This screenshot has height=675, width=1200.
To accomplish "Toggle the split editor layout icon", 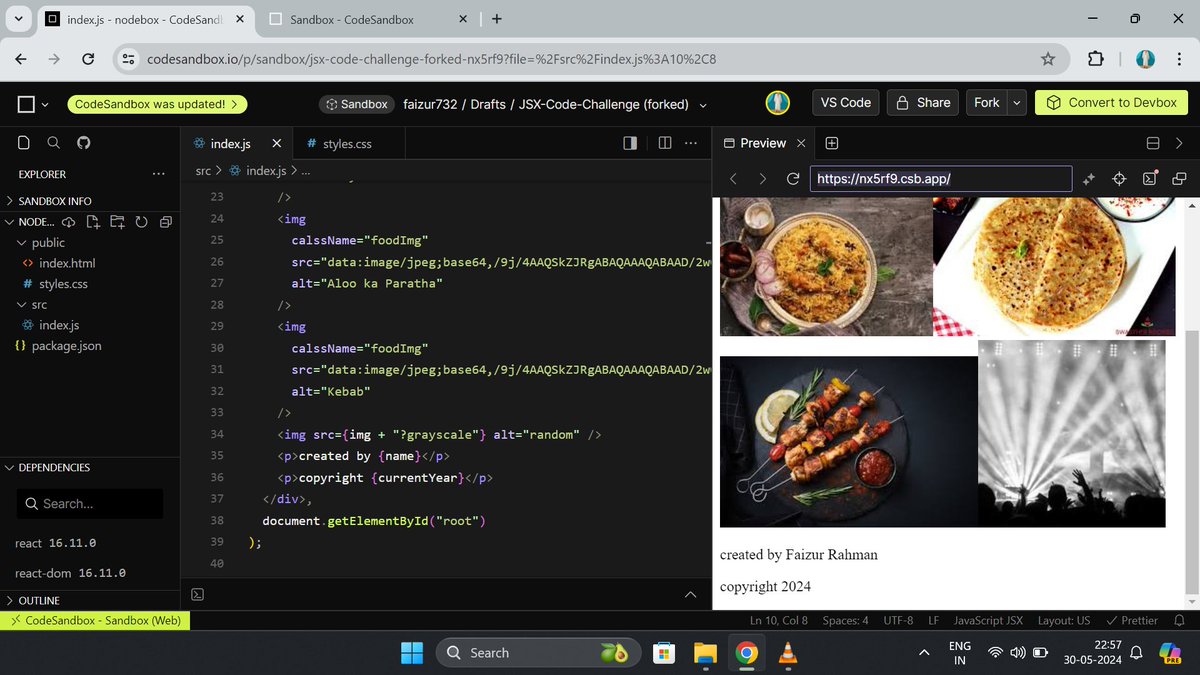I will pyautogui.click(x=665, y=142).
